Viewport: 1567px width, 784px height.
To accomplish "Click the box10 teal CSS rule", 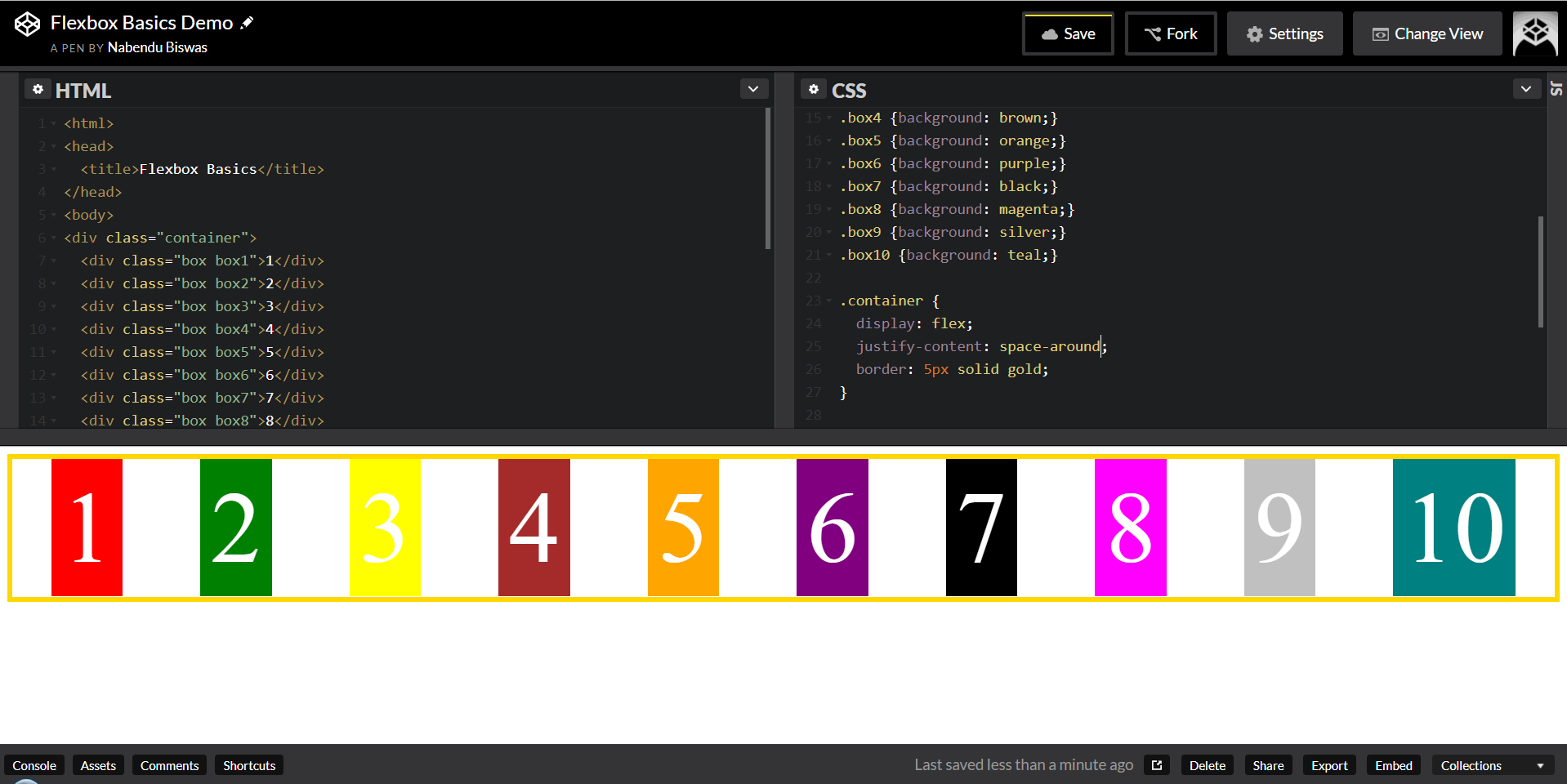I will tap(949, 255).
